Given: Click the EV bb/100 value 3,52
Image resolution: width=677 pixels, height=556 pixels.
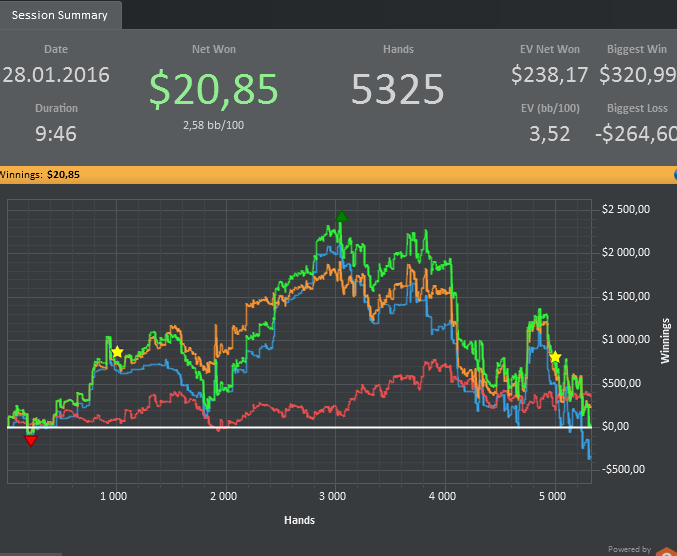Looking at the screenshot, I should point(550,134).
